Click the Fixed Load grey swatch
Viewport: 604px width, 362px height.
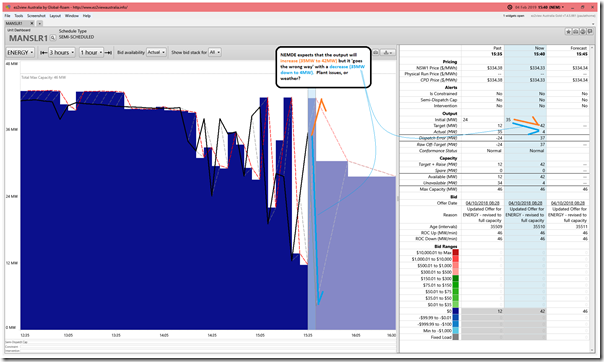456,337
